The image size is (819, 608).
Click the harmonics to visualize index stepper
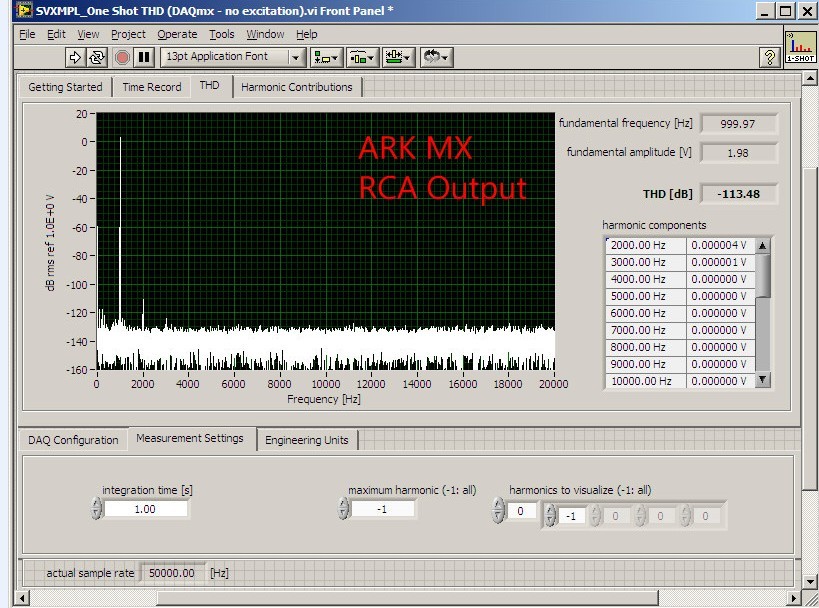[498, 510]
